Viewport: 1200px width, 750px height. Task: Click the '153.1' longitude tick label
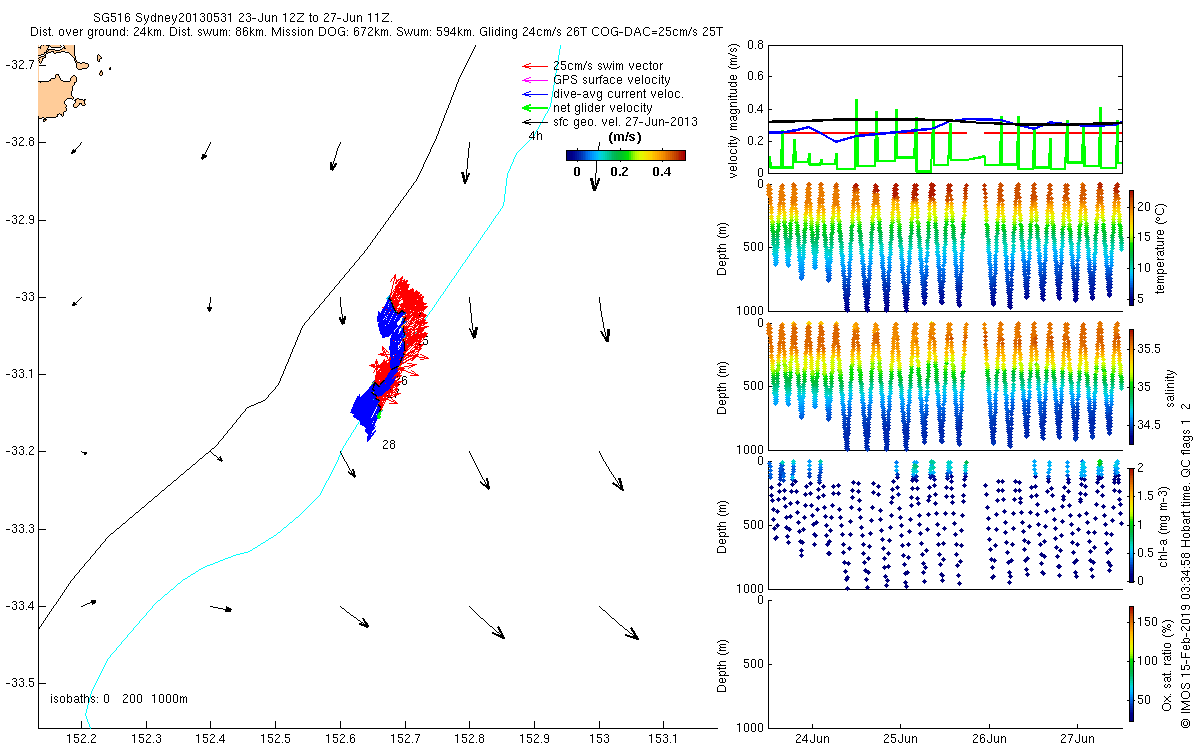(x=664, y=740)
